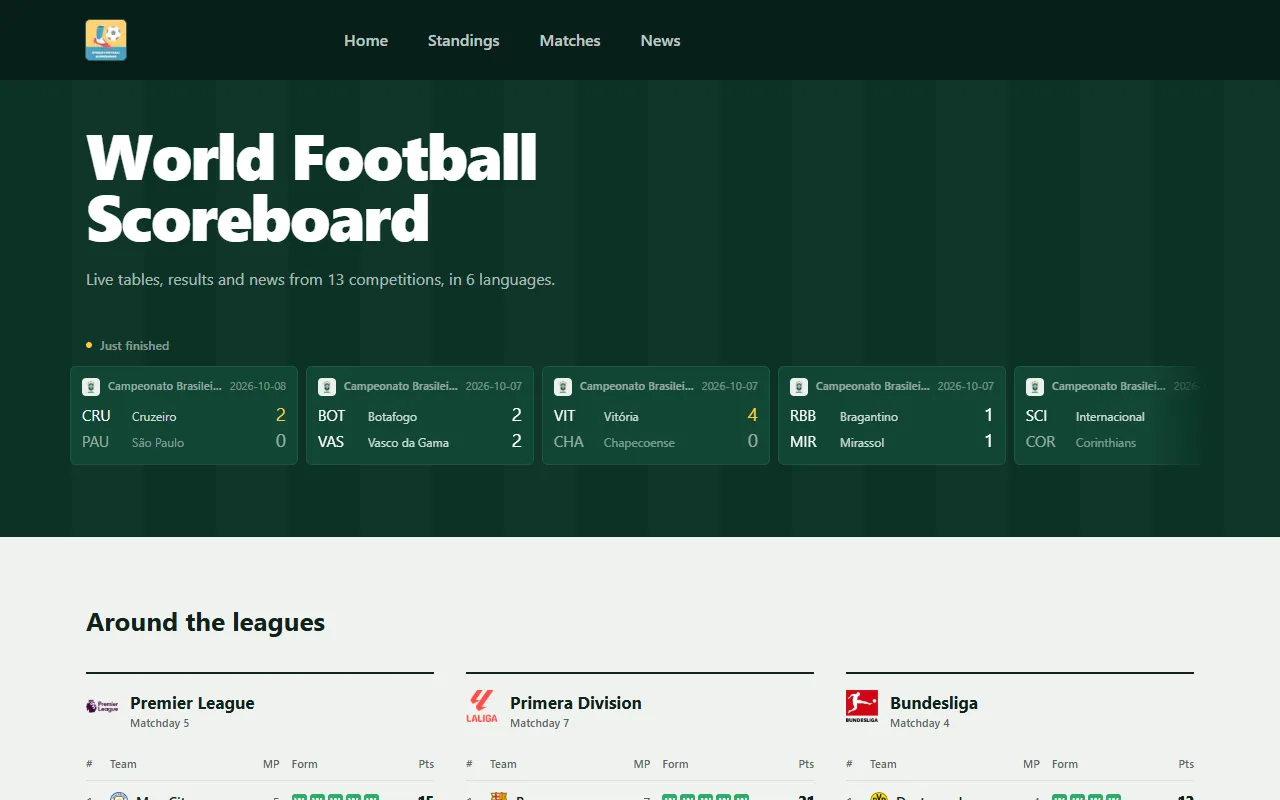Image resolution: width=1280 pixels, height=800 pixels.
Task: Click the MIR abbreviation on the Bragantino card
Action: [x=803, y=442]
